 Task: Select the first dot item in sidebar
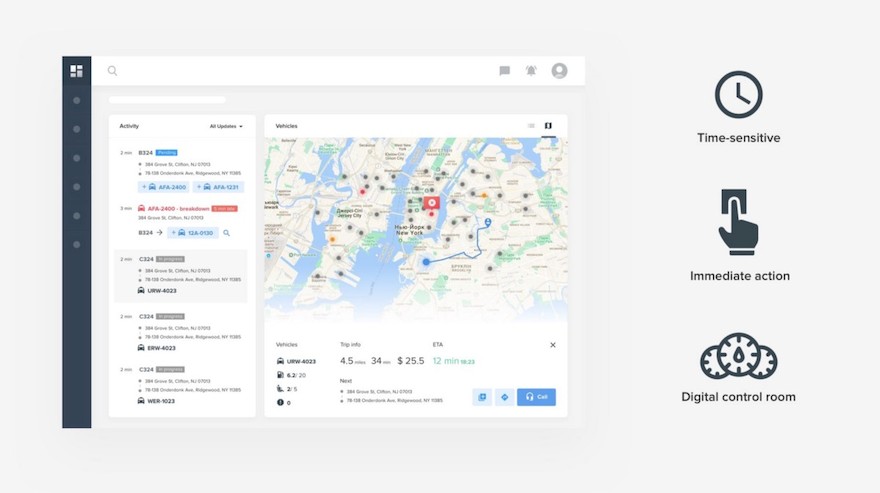coord(76,101)
